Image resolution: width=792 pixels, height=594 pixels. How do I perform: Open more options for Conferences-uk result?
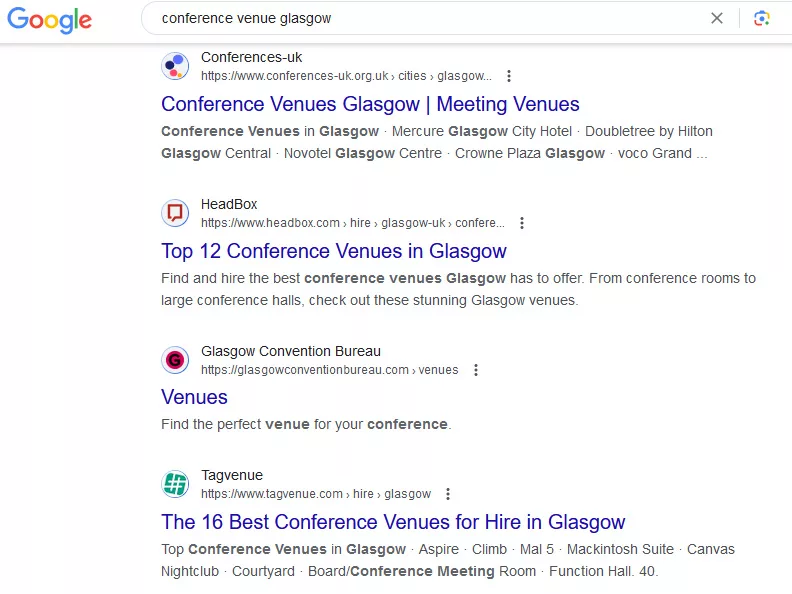click(x=509, y=76)
